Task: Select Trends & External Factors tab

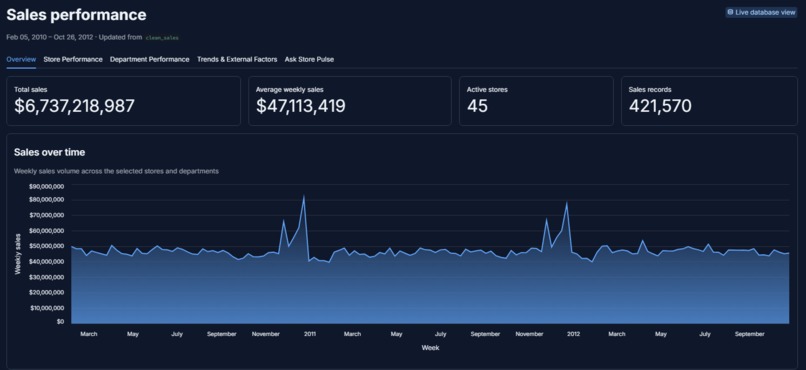Action: click(x=237, y=60)
